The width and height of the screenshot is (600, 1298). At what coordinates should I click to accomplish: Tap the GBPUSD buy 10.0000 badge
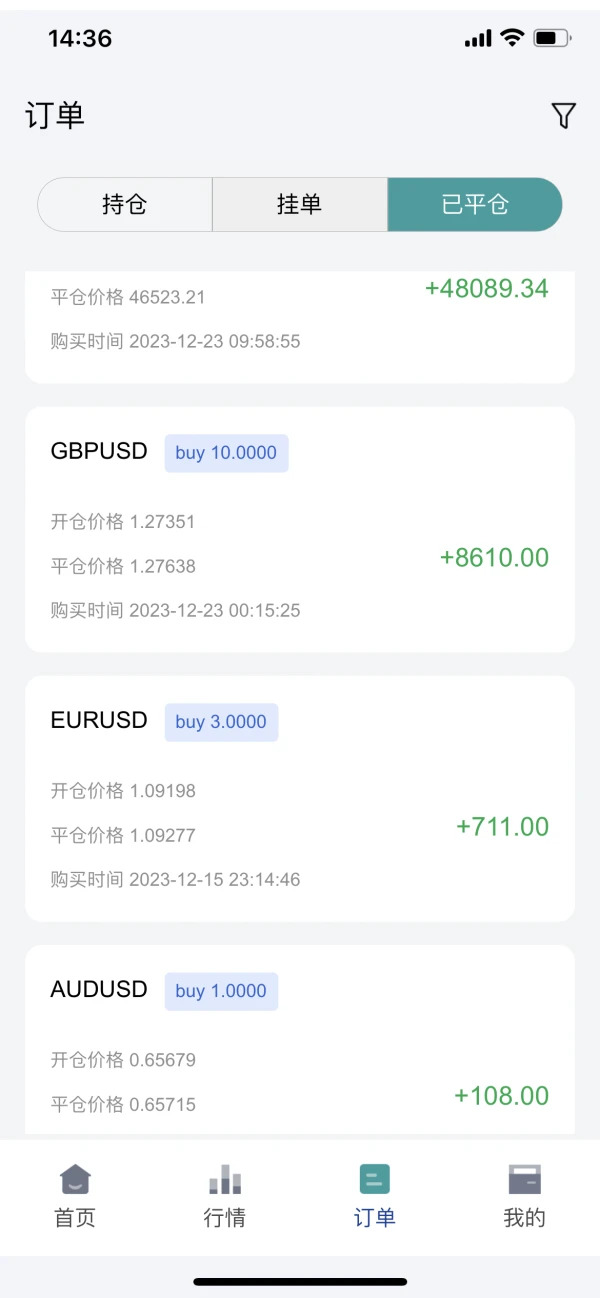click(226, 453)
